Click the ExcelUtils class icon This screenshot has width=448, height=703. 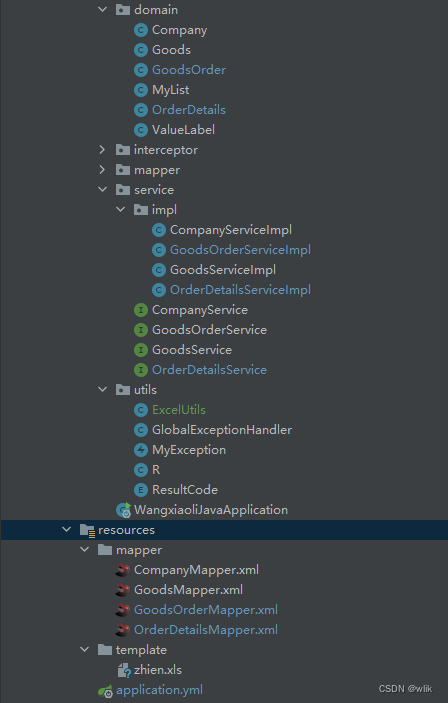click(141, 410)
